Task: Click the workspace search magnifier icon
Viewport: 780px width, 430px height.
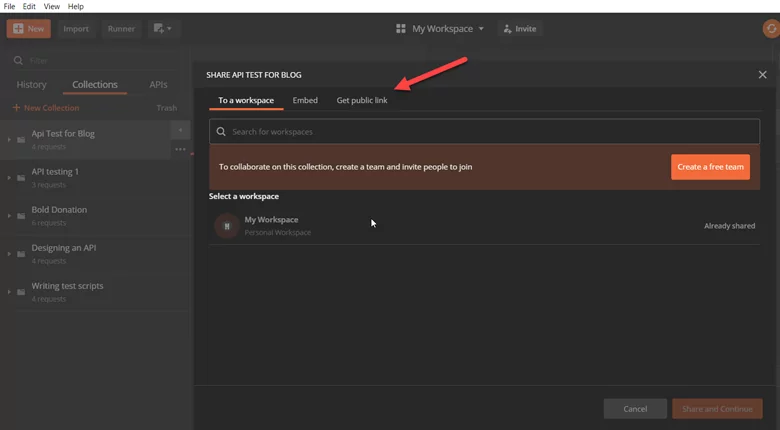Action: point(221,131)
